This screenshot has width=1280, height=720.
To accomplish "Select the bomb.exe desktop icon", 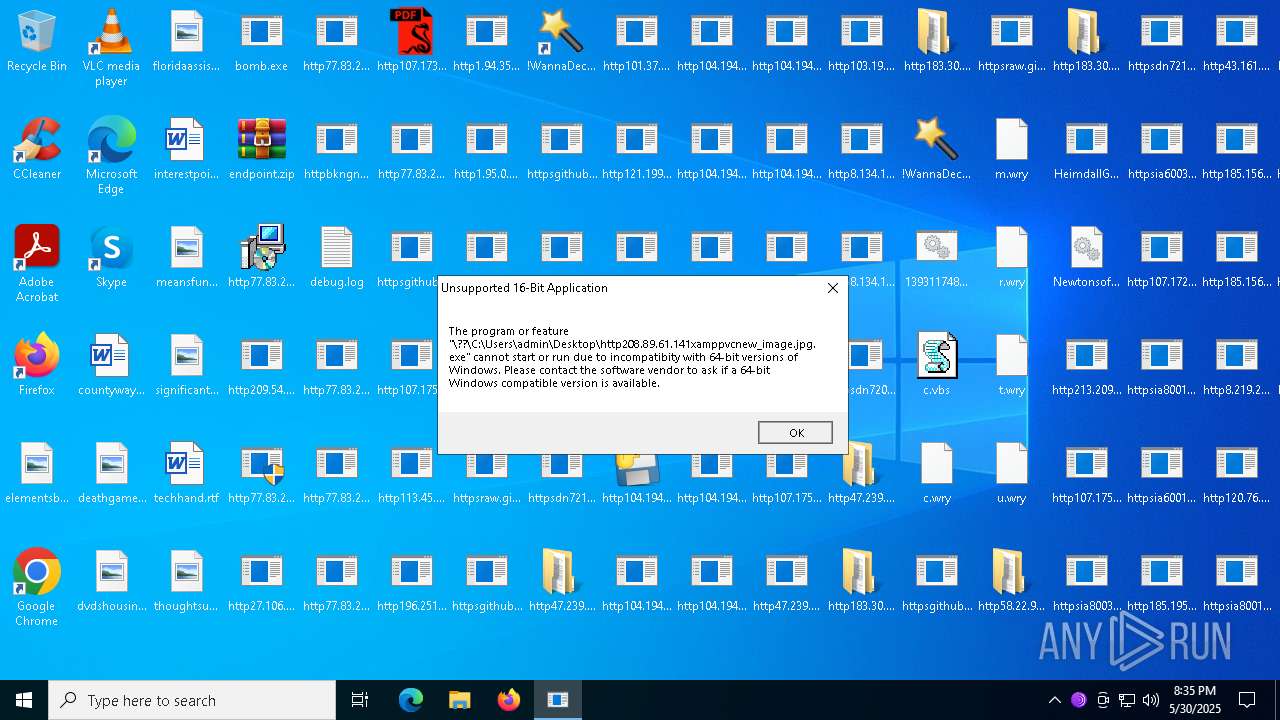I will click(261, 41).
